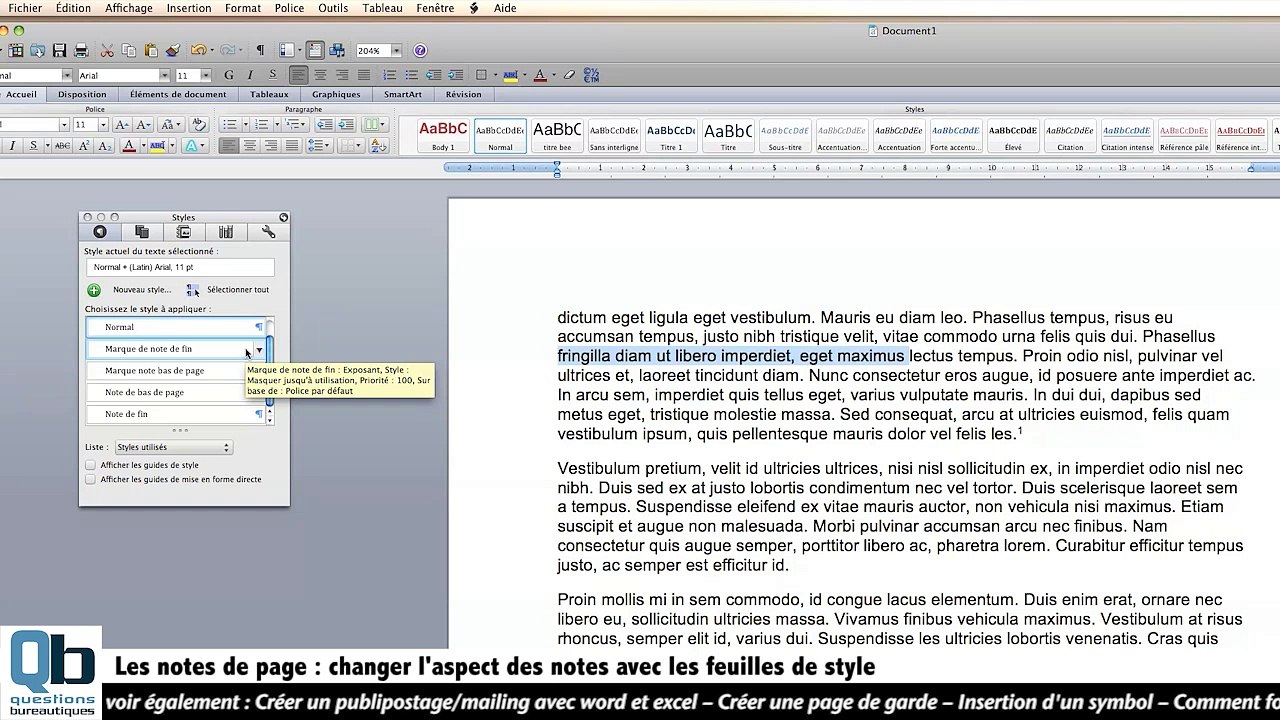Click the Paste clipboard icon
The height and width of the screenshot is (720, 1280).
coord(151,51)
